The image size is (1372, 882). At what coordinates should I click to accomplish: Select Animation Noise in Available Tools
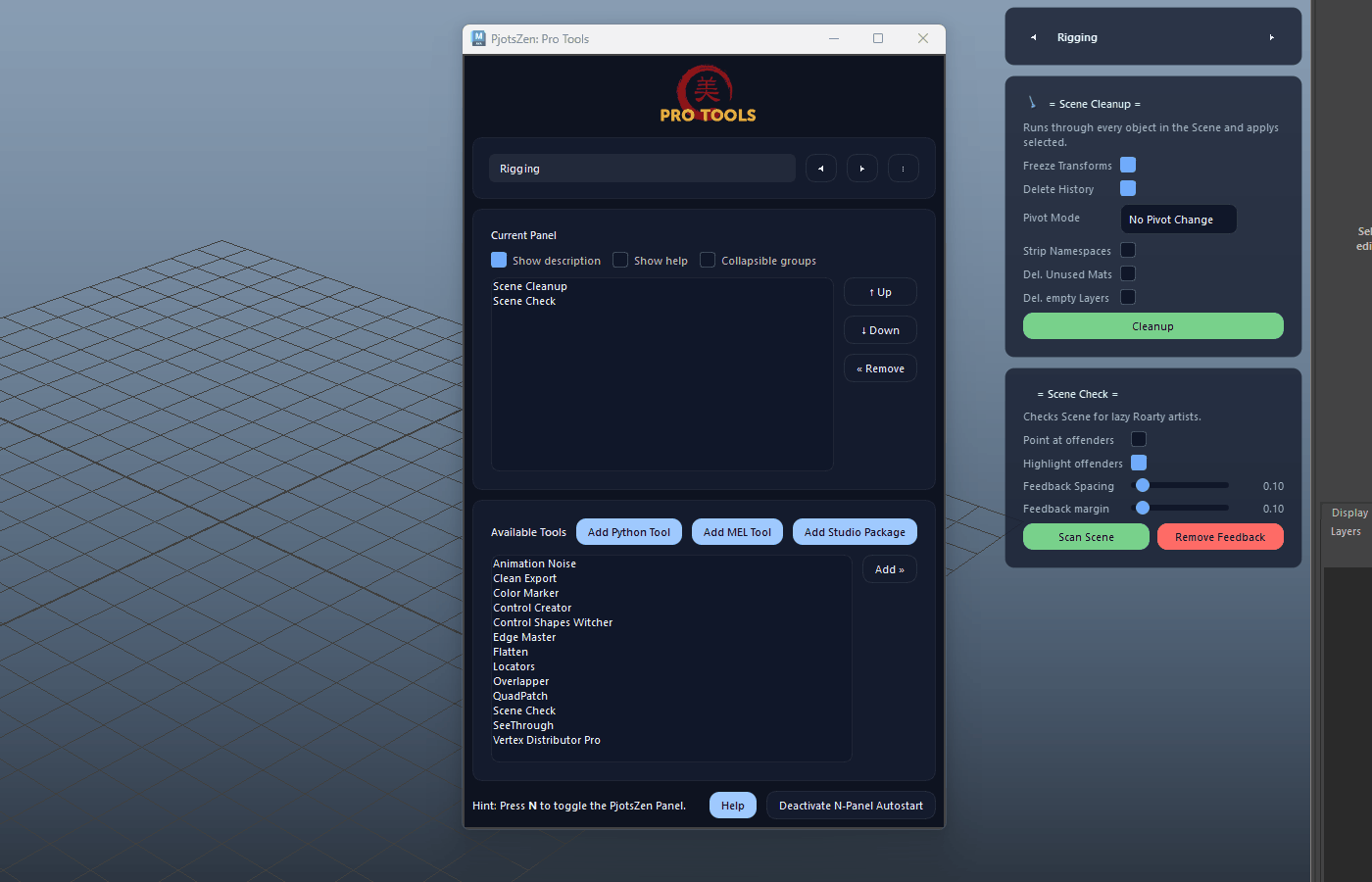click(x=534, y=563)
